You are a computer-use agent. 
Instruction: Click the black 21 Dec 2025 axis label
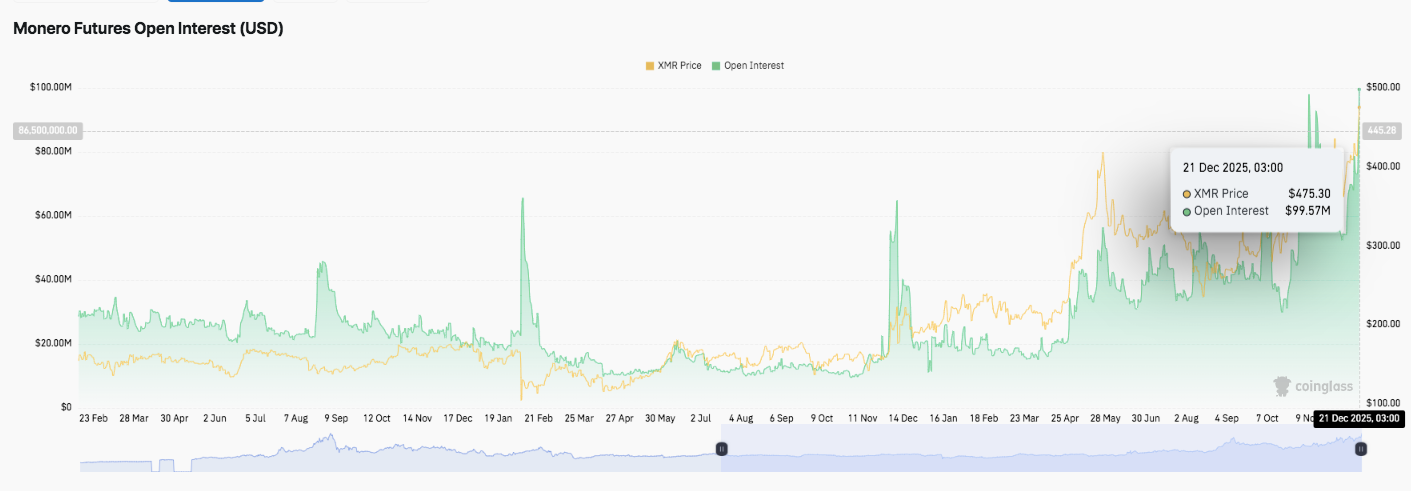pos(1360,419)
